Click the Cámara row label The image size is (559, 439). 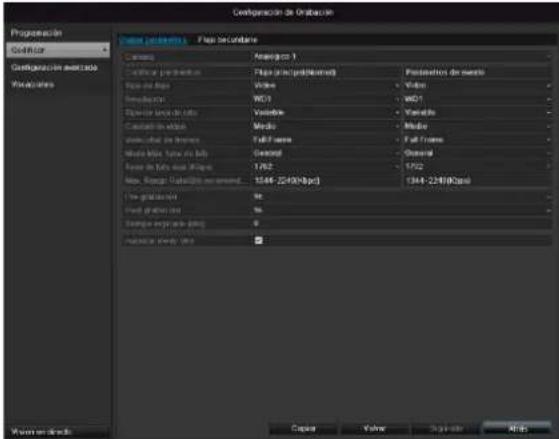point(139,57)
